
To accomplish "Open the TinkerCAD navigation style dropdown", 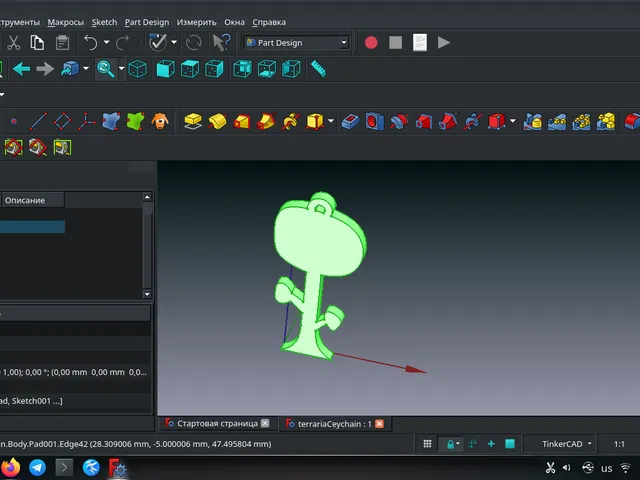I will click(561, 444).
